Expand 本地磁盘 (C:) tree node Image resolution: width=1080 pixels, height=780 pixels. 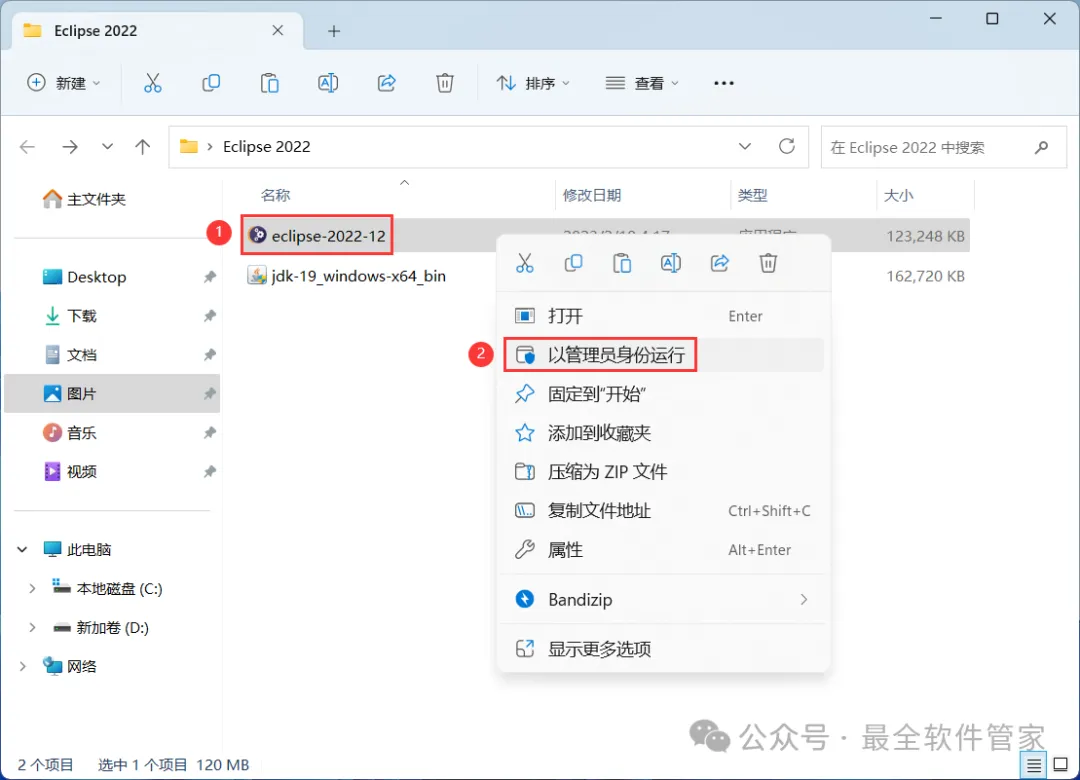tap(32, 588)
